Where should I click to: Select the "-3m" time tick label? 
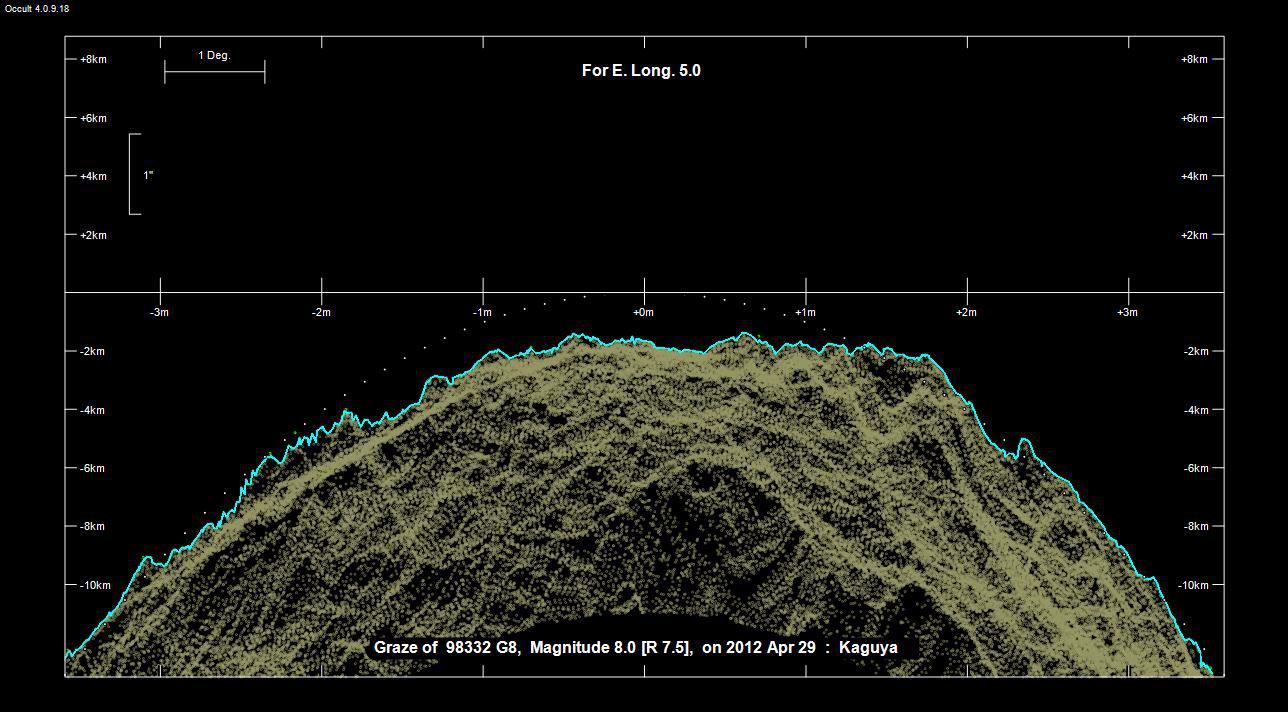[x=159, y=312]
